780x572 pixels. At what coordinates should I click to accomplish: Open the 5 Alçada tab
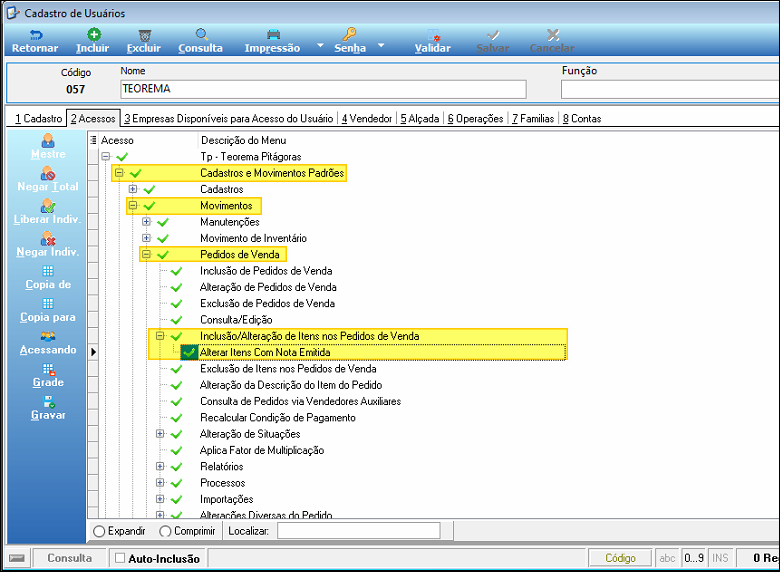[420, 118]
